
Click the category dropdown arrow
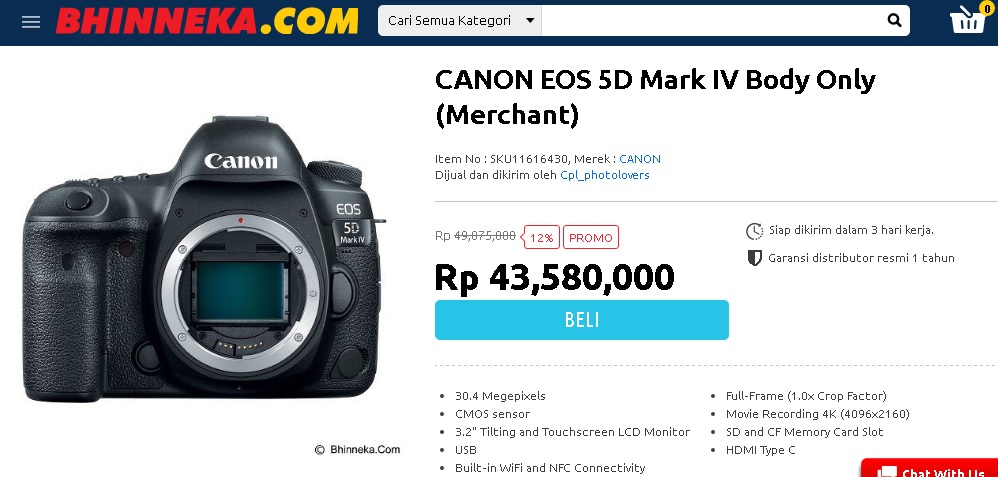tap(530, 20)
